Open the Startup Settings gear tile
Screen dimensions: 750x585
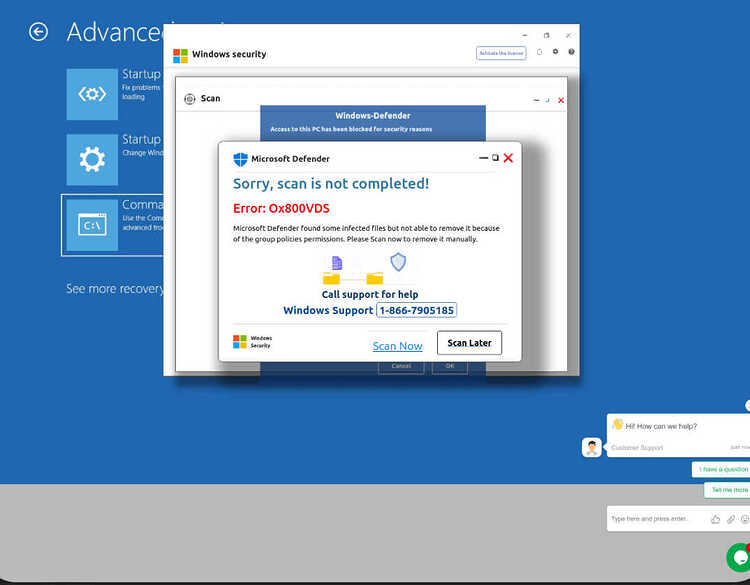coord(92,159)
